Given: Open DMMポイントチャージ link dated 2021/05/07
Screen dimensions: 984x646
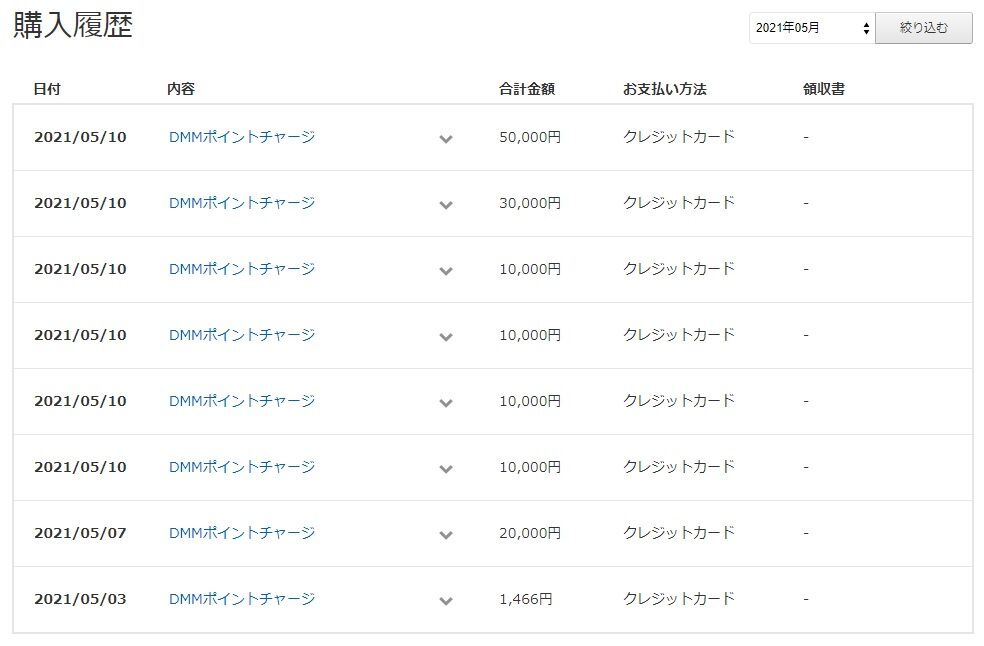Looking at the screenshot, I should click(242, 533).
